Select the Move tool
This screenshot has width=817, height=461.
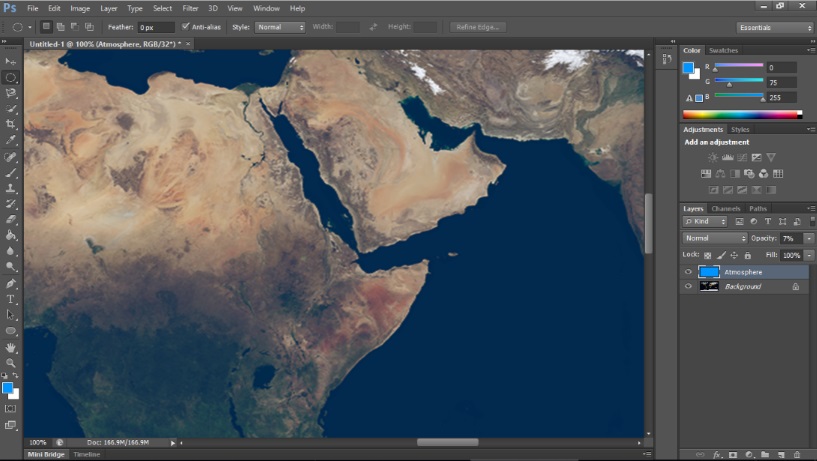11,61
